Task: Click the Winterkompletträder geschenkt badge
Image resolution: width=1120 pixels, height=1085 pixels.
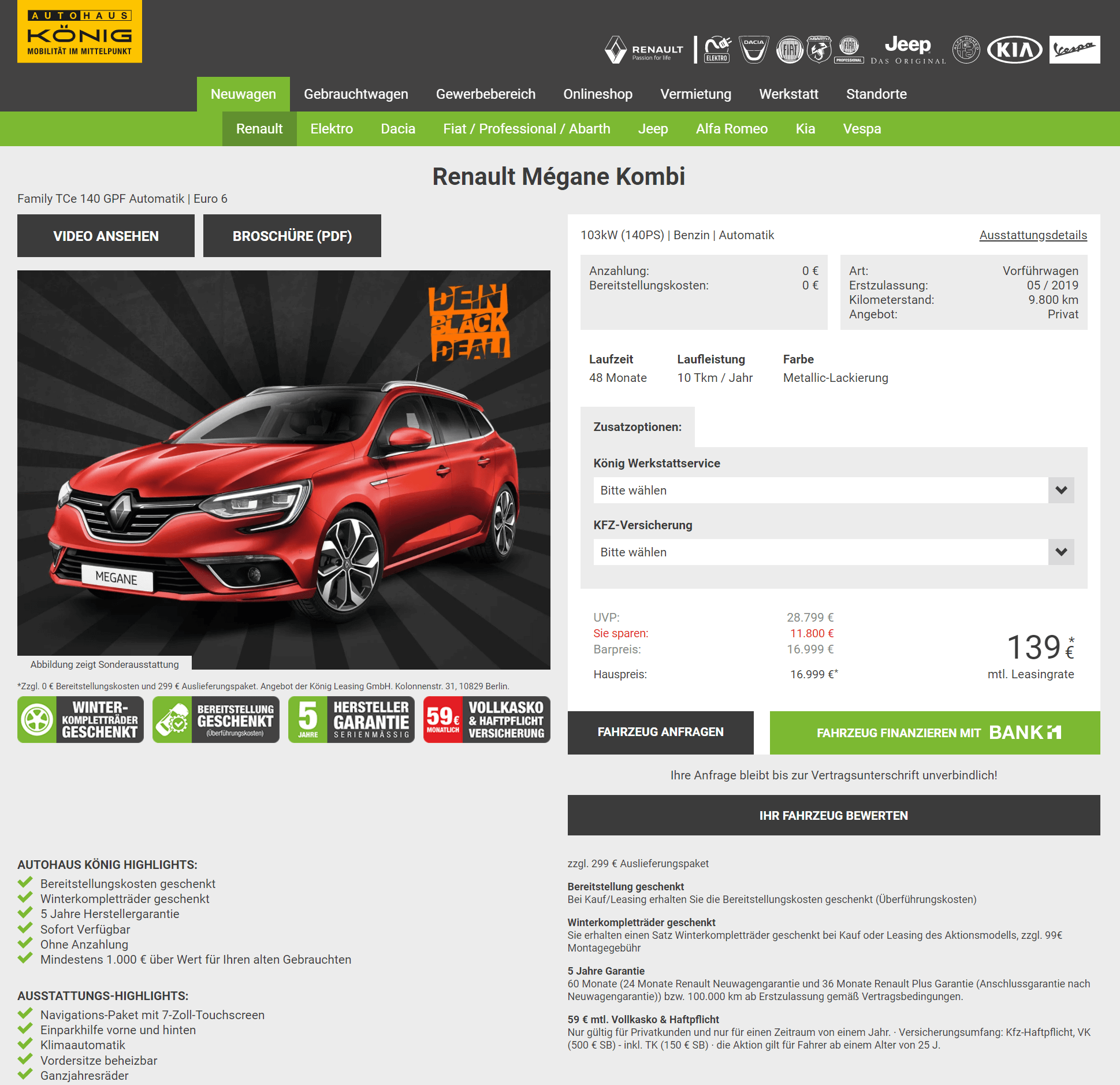Action: pos(81,719)
